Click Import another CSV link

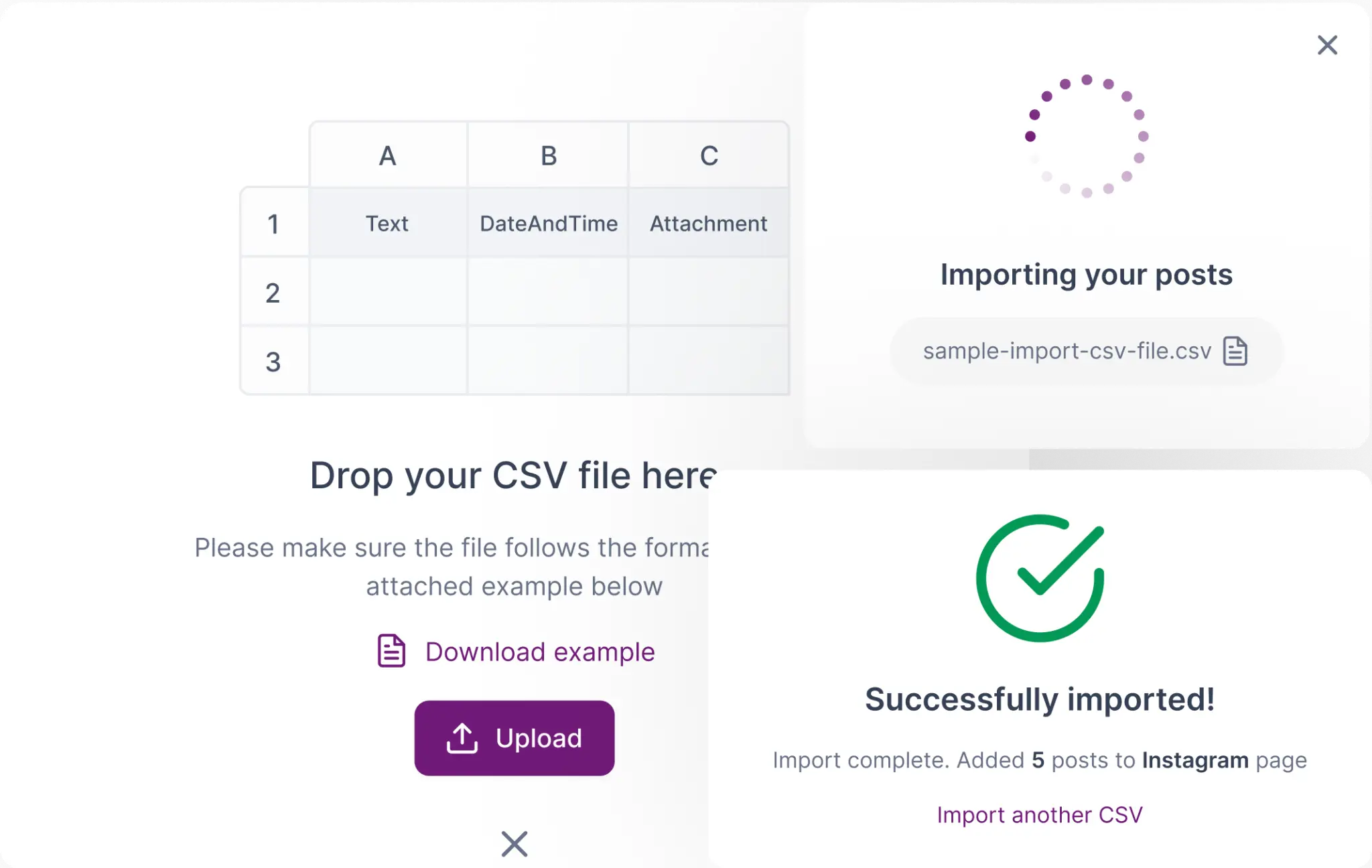(1040, 814)
